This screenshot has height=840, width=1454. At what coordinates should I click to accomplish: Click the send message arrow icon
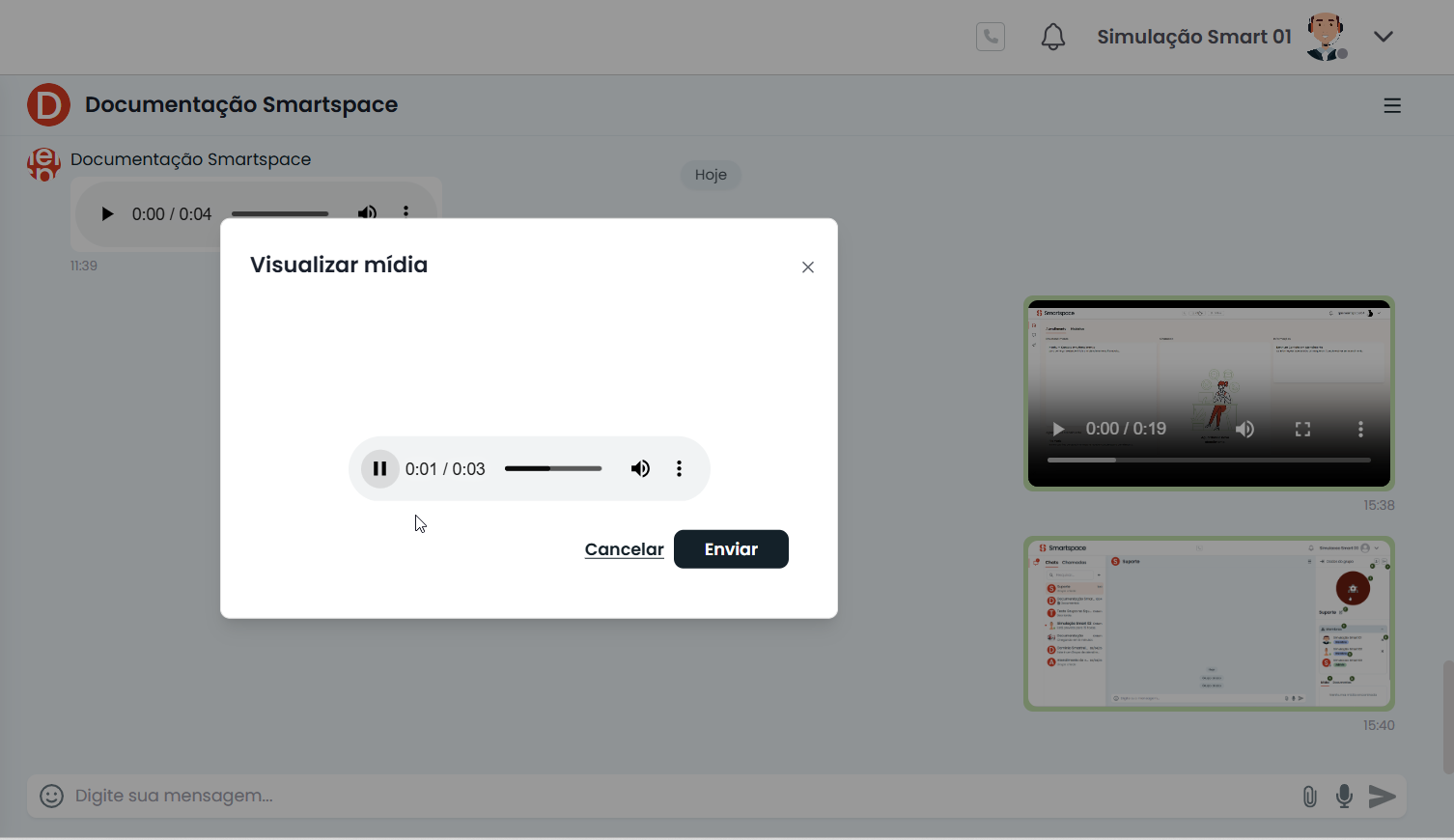click(1383, 797)
